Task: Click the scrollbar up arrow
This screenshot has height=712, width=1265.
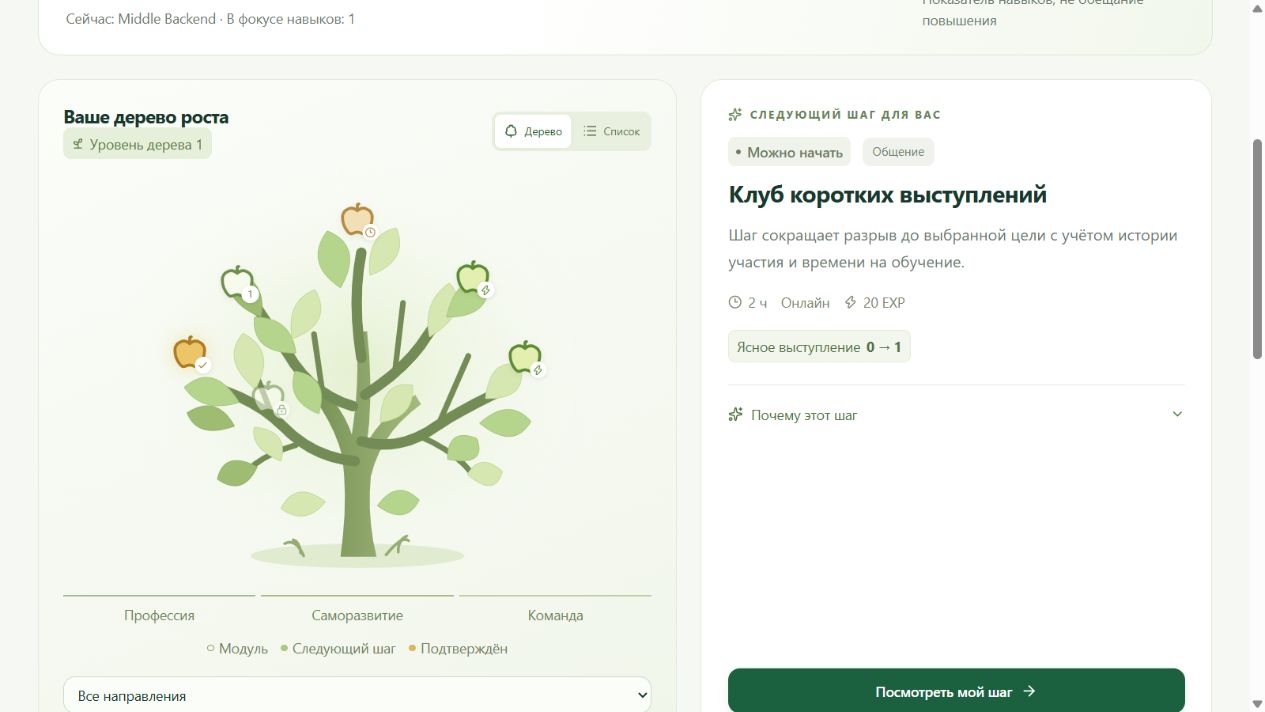Action: pos(1257,8)
